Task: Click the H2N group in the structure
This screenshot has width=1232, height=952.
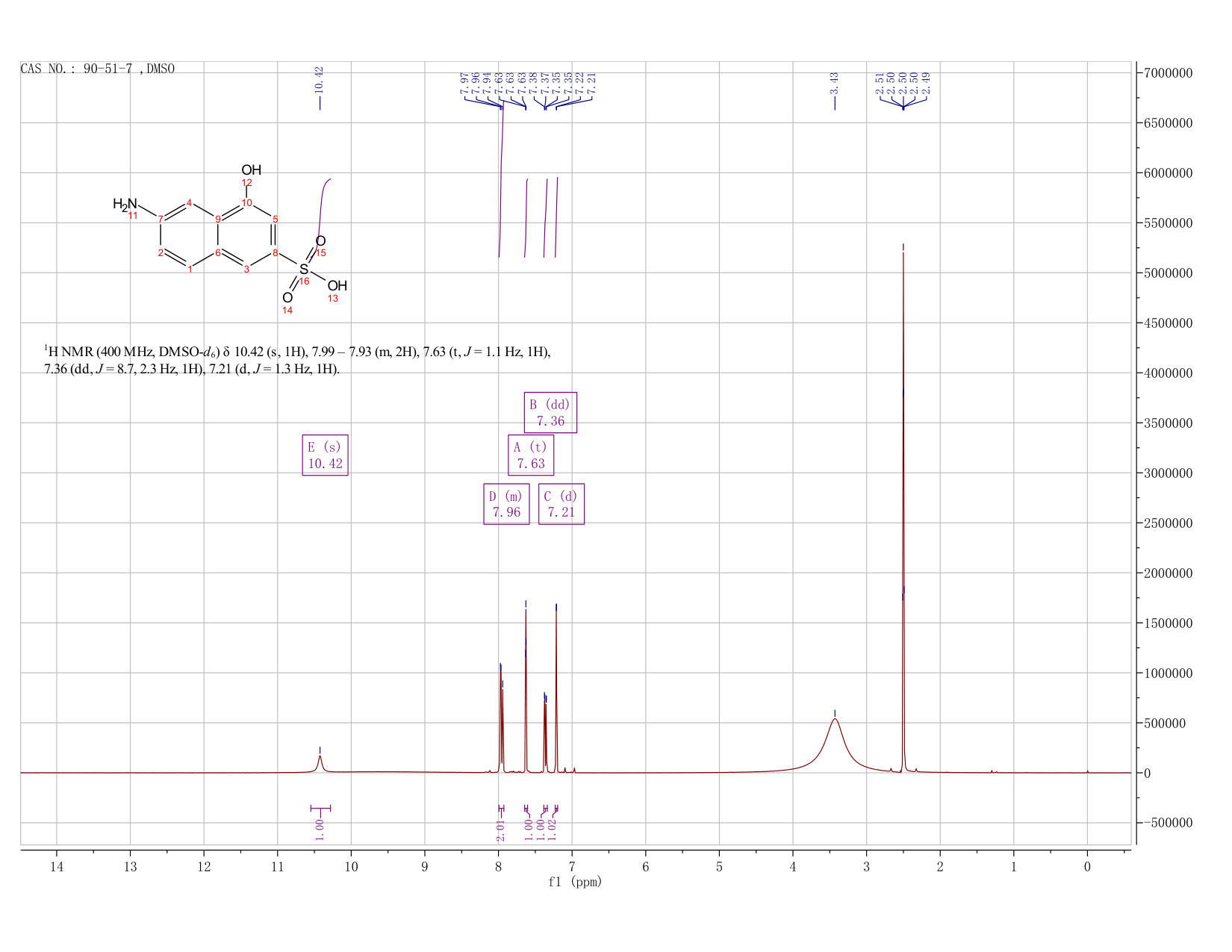Action: coord(125,204)
